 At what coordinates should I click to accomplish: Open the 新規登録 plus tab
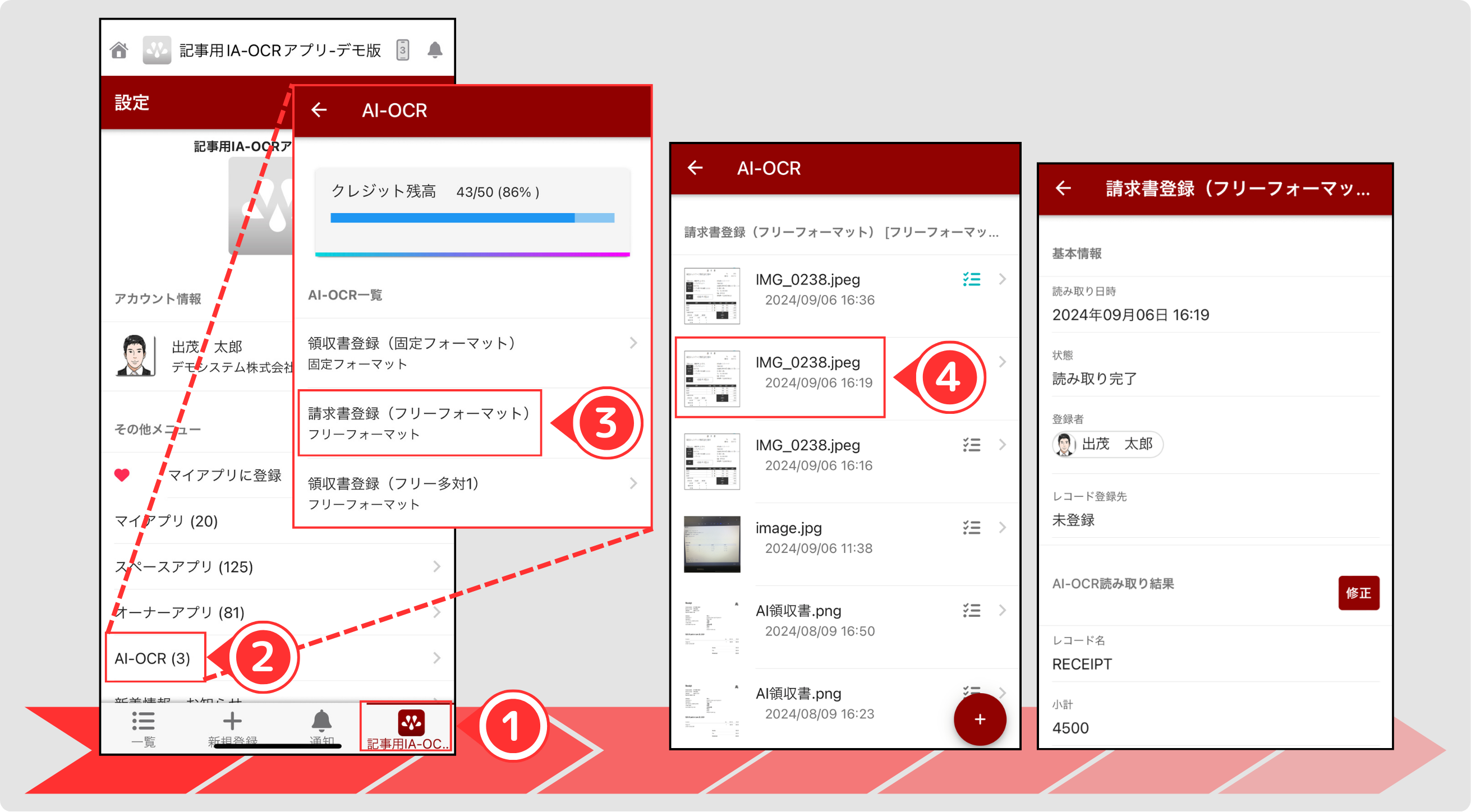[232, 729]
